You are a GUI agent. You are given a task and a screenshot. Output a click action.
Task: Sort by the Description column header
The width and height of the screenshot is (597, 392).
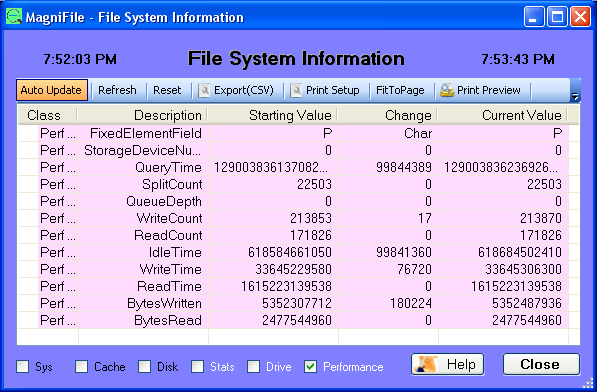click(142, 115)
